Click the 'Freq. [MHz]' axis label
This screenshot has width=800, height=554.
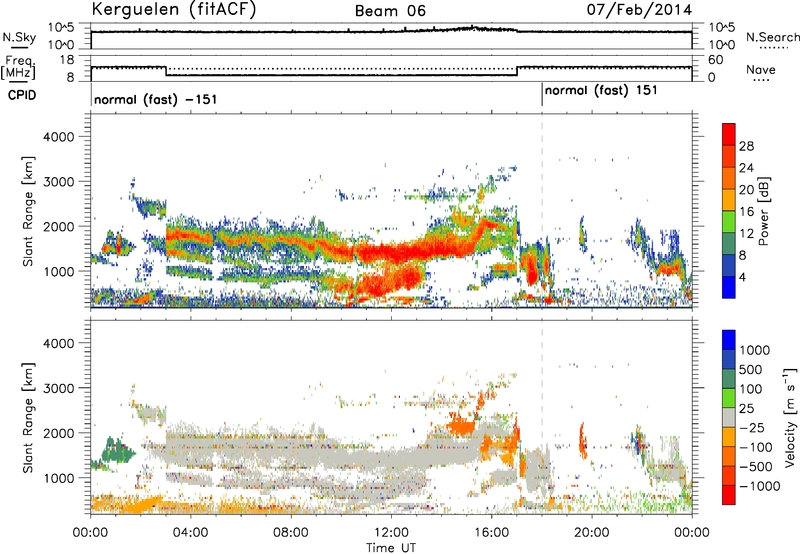18,68
